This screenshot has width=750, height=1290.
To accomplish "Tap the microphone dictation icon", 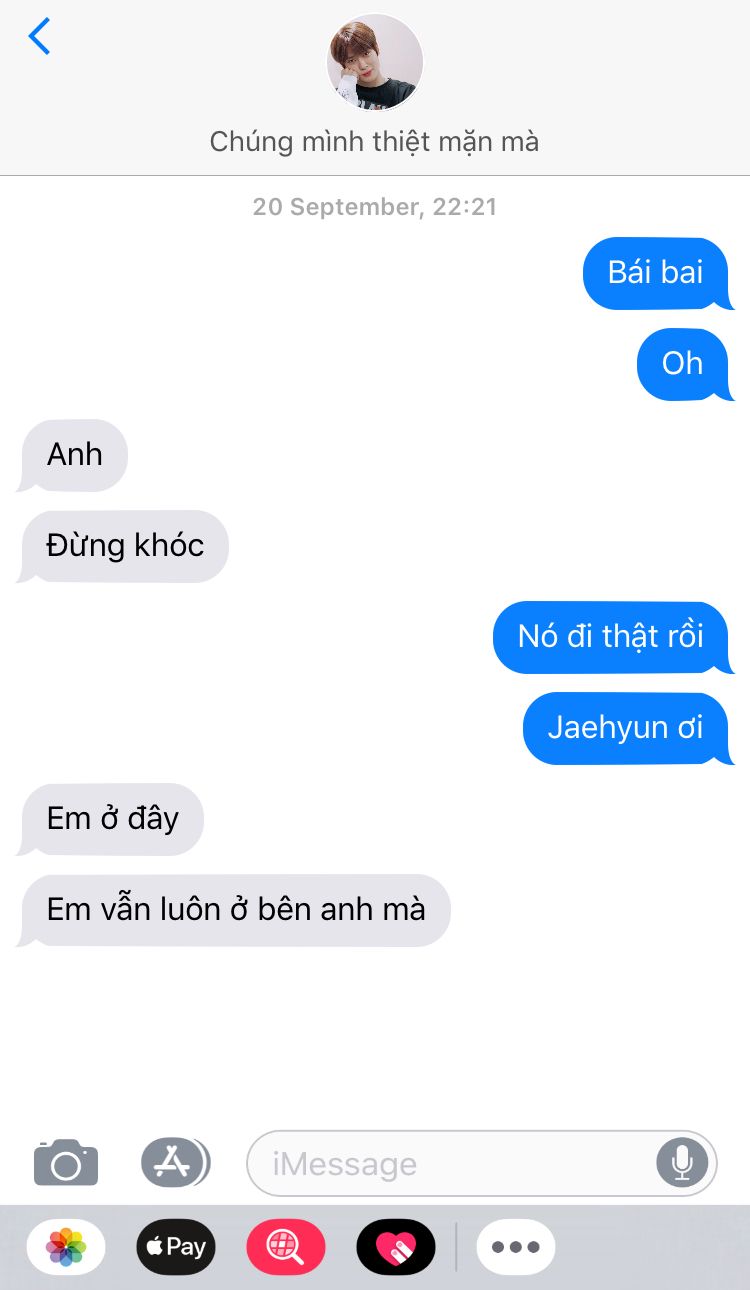I will (682, 1163).
